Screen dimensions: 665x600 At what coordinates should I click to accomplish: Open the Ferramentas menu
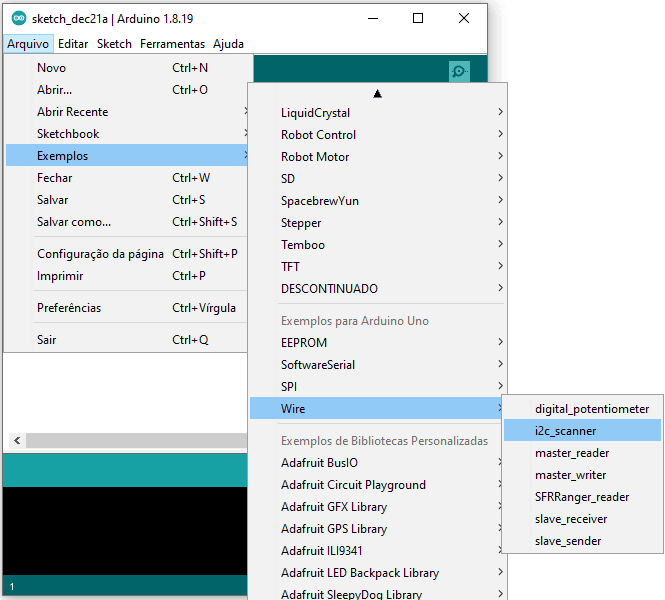click(x=172, y=44)
